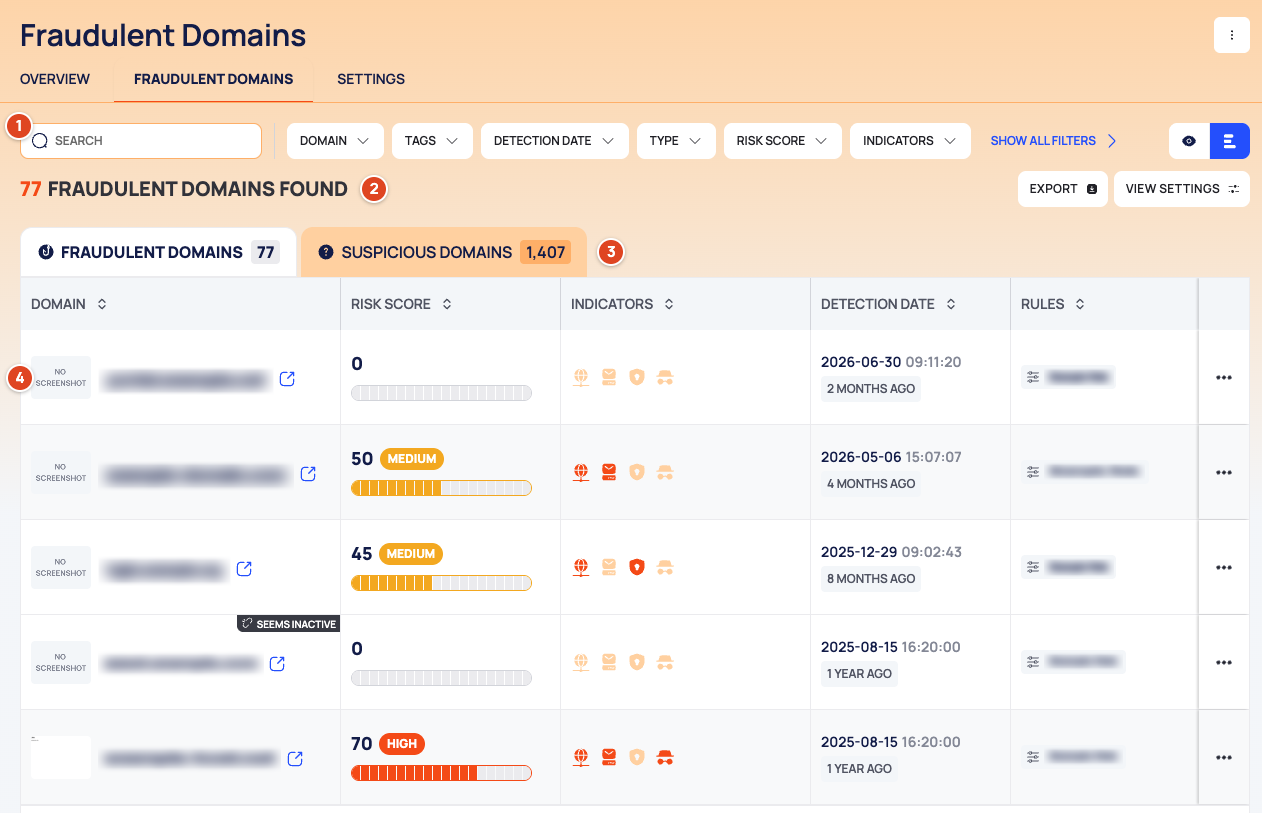Click spy indicator icon in 2026-06-30 row
This screenshot has width=1262, height=813.
click(665, 377)
